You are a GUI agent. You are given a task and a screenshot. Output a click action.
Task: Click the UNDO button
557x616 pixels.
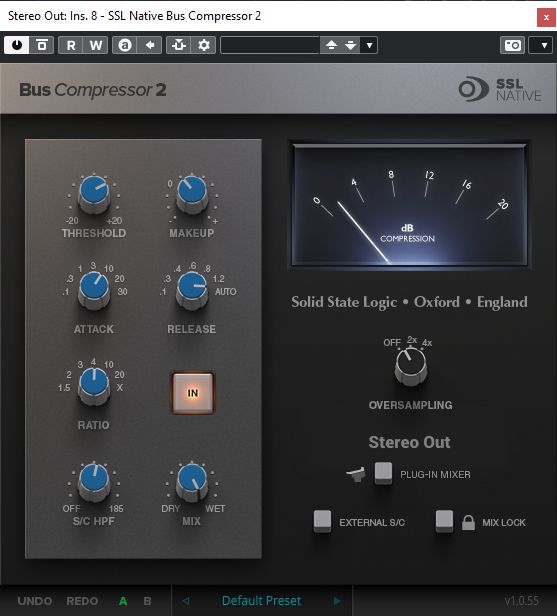coord(35,601)
